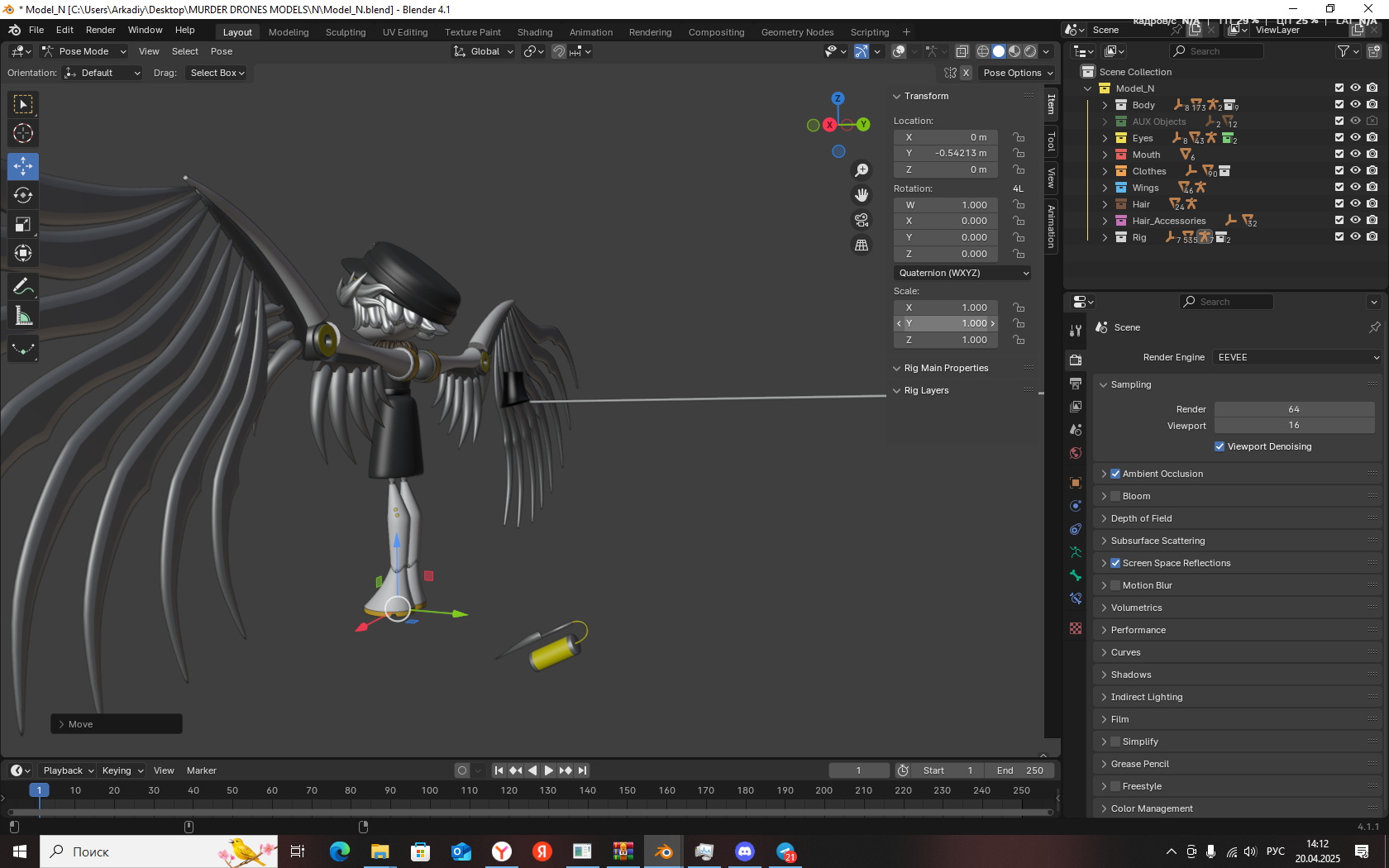Expand the Clothes collection in outliner

click(x=1105, y=171)
